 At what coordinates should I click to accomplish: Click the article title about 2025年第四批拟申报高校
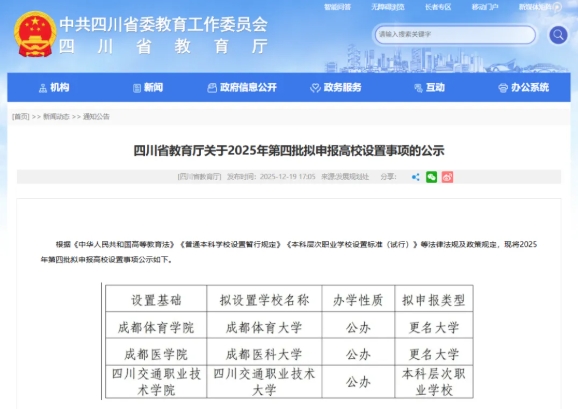tap(289, 151)
